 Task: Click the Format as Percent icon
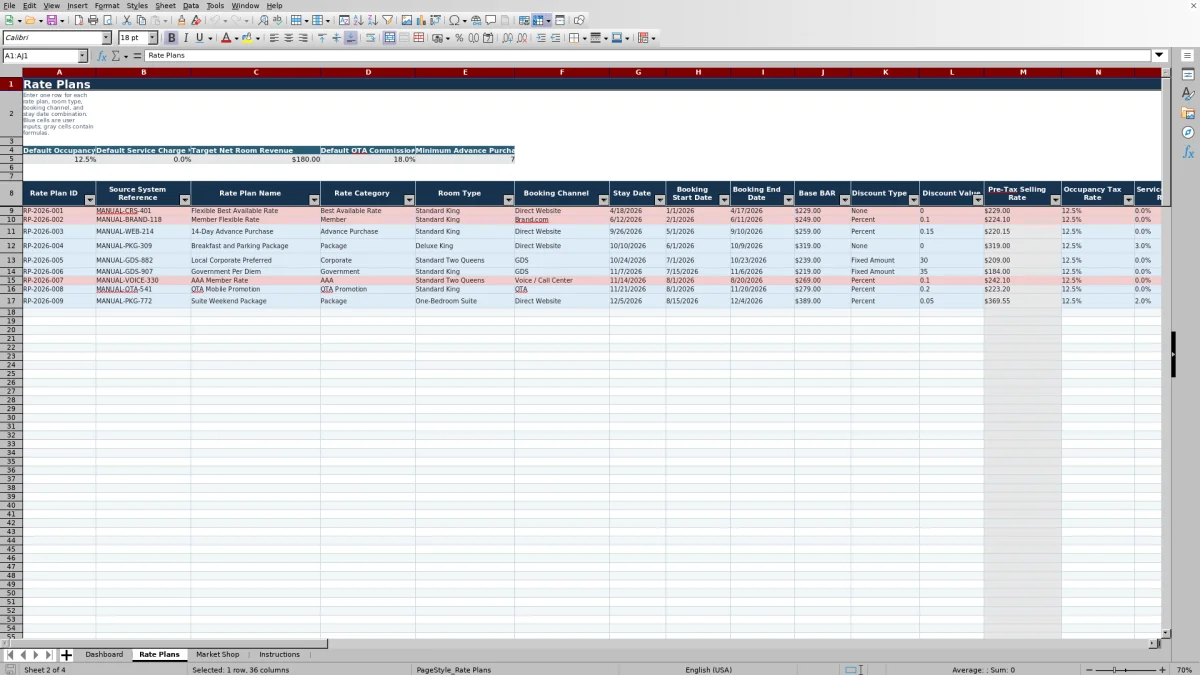click(x=459, y=38)
